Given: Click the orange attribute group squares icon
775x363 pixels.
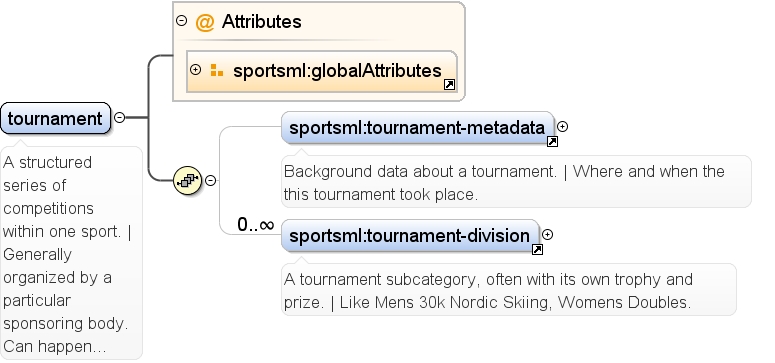Looking at the screenshot, I should (216, 70).
